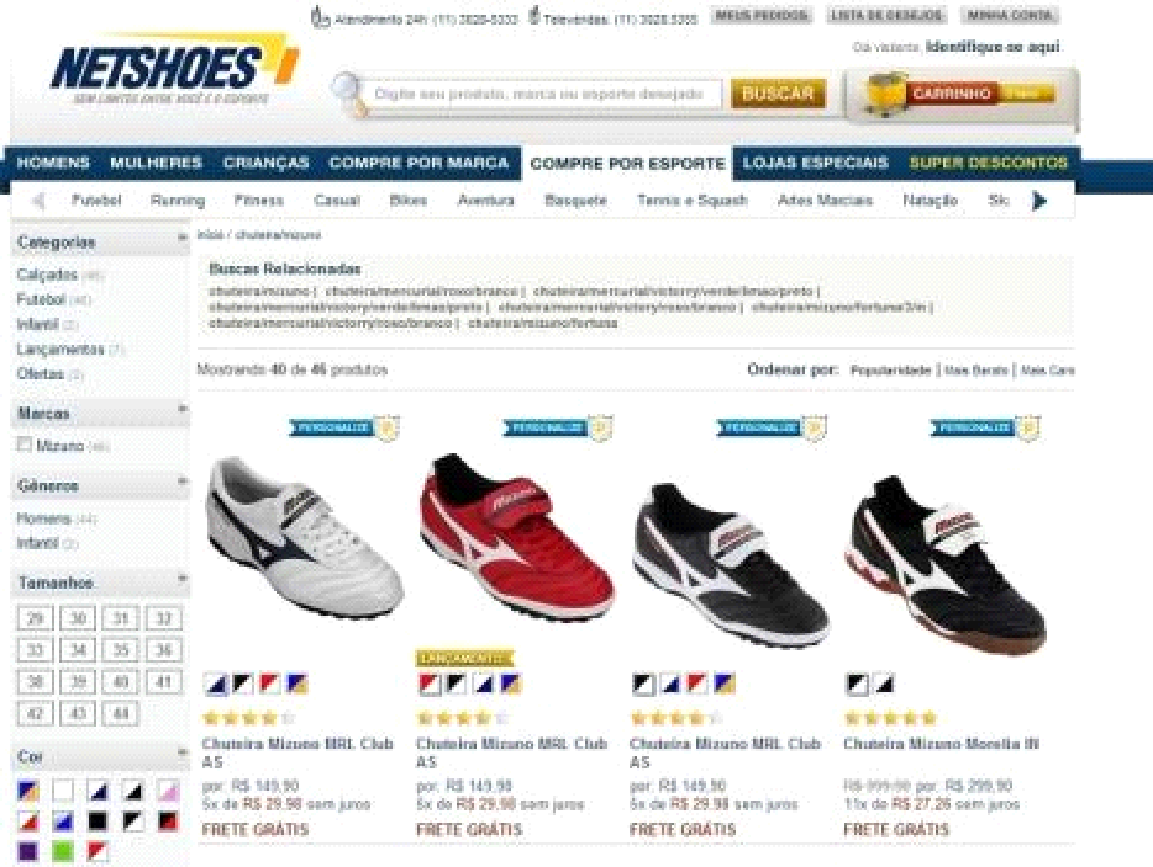Check the Mizuno brand checkbox
The height and width of the screenshot is (867, 1153).
point(24,444)
